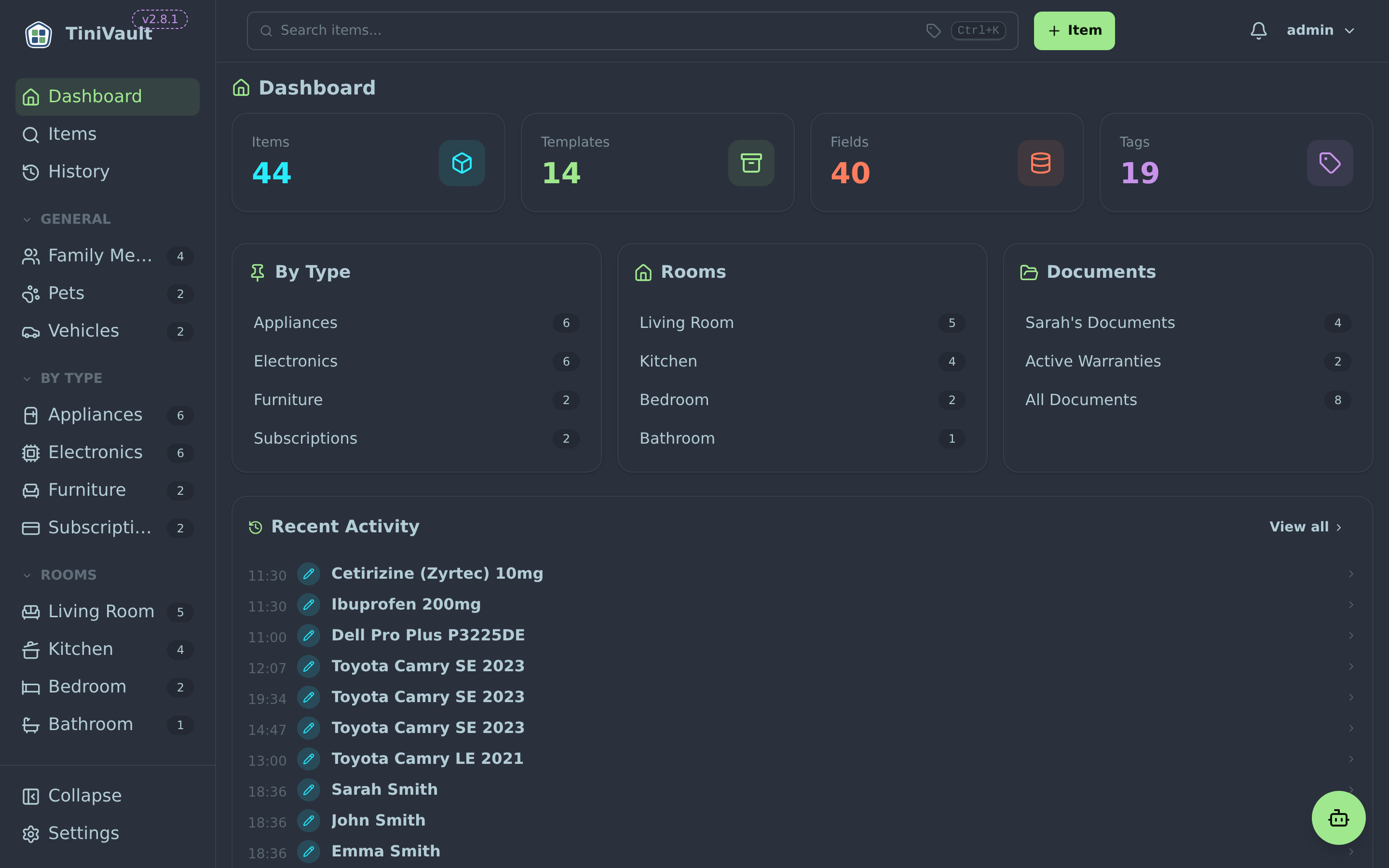The image size is (1389, 868).
Task: Click the pencil icon beside Cetirizine (Zyrtec) 10mg
Action: (308, 573)
